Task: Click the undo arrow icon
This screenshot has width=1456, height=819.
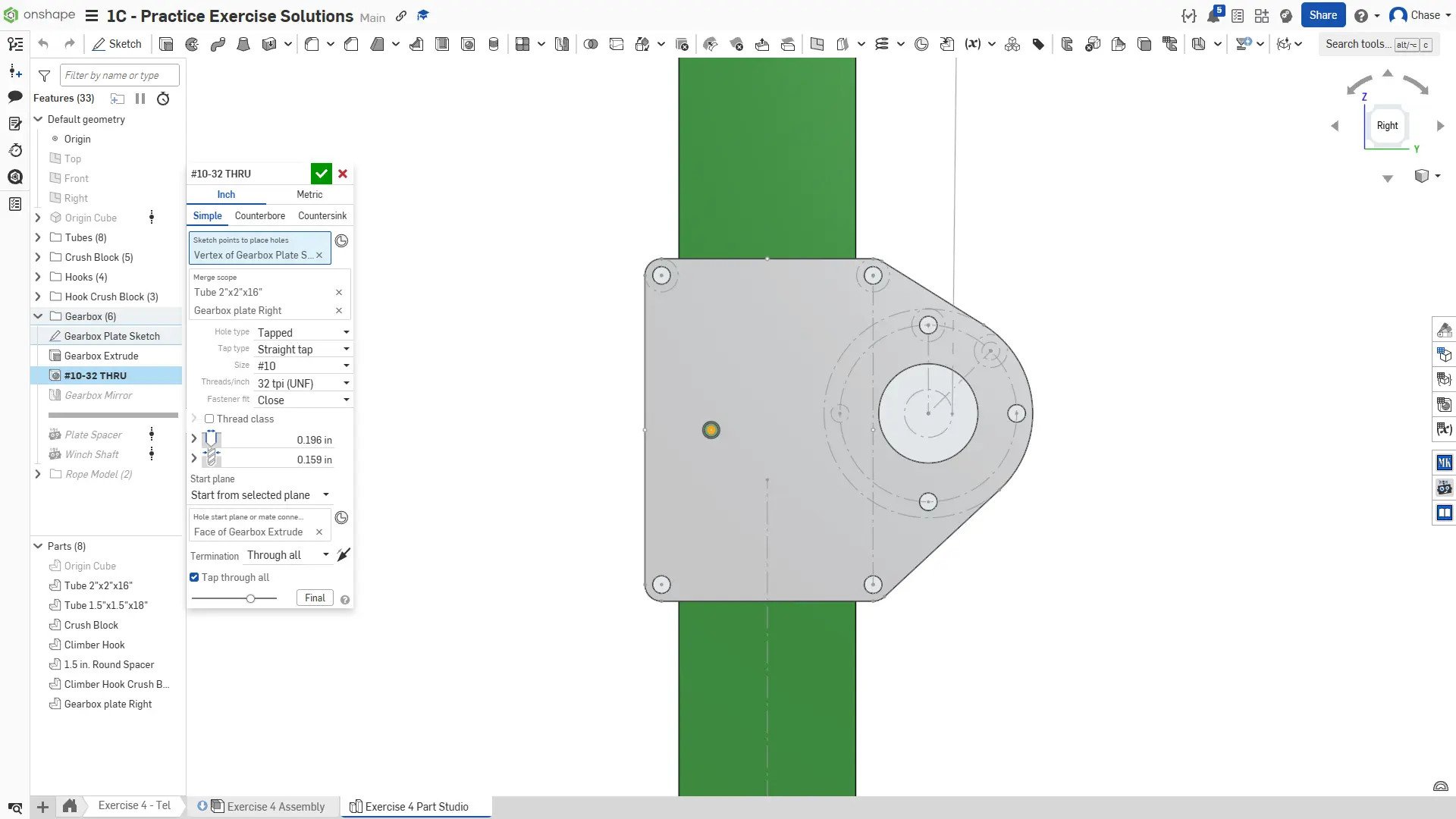Action: point(43,44)
